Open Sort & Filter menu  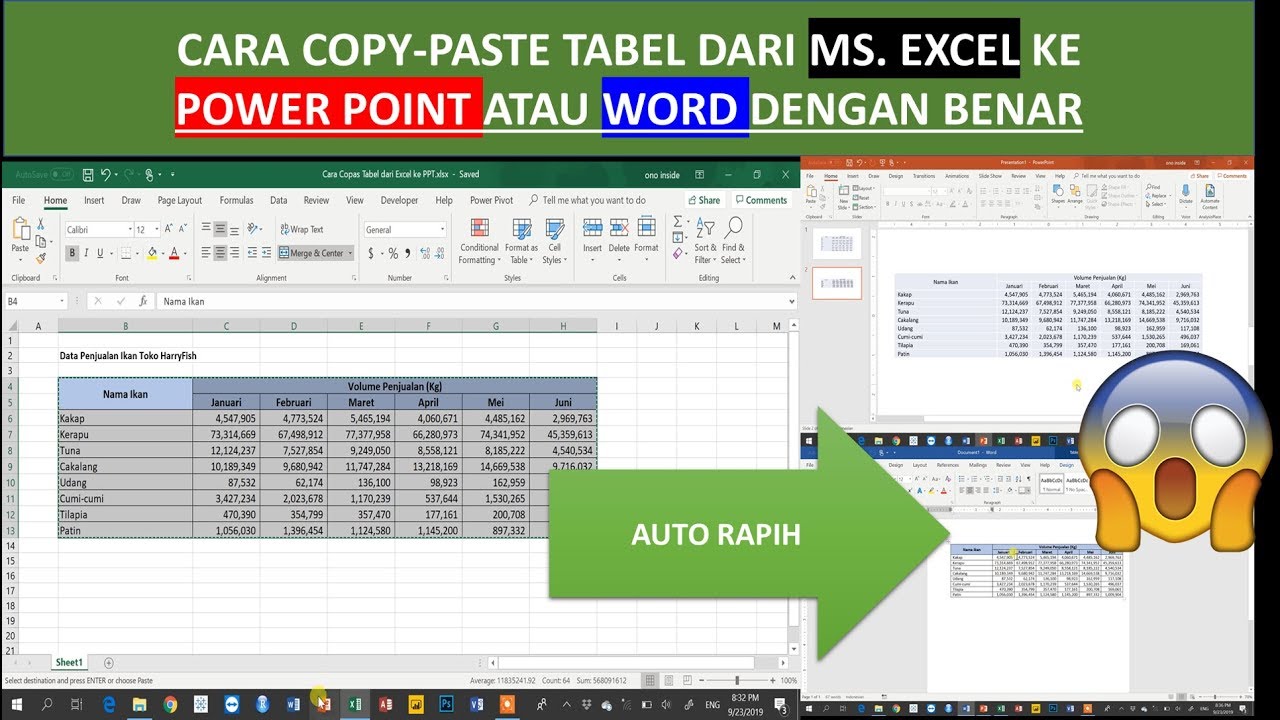(x=706, y=241)
